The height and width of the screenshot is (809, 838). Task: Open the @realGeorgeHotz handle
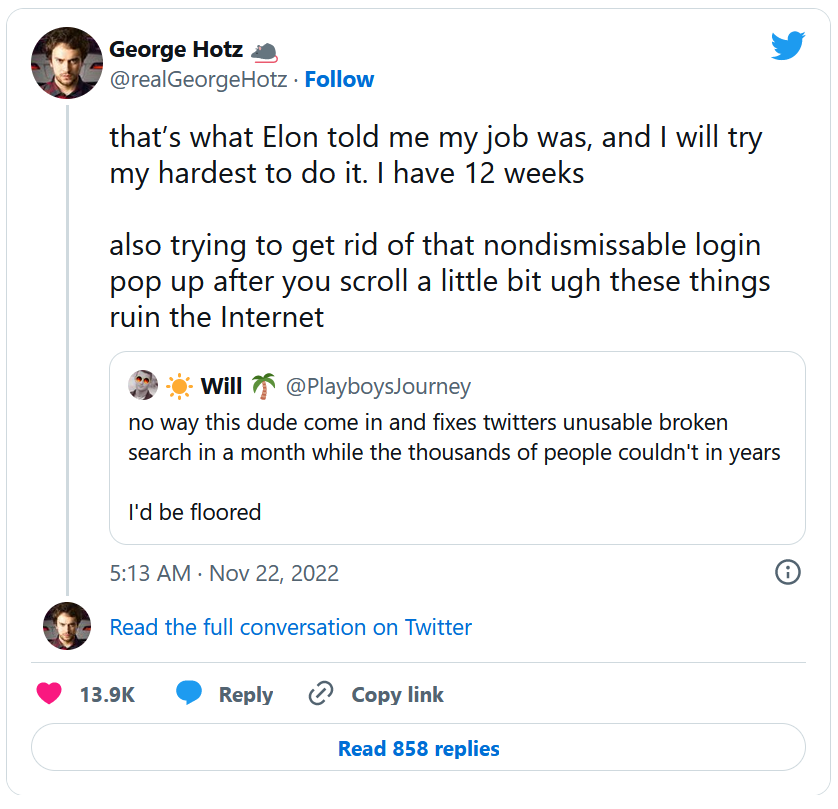198,80
